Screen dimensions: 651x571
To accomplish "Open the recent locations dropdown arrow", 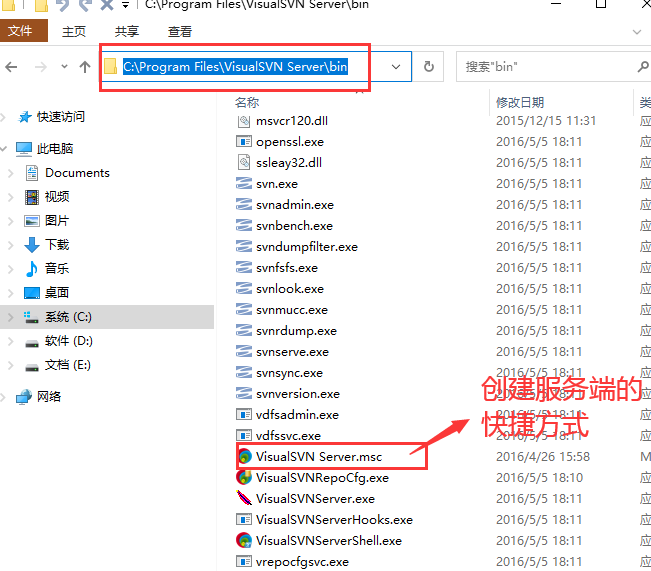I will tap(64, 66).
